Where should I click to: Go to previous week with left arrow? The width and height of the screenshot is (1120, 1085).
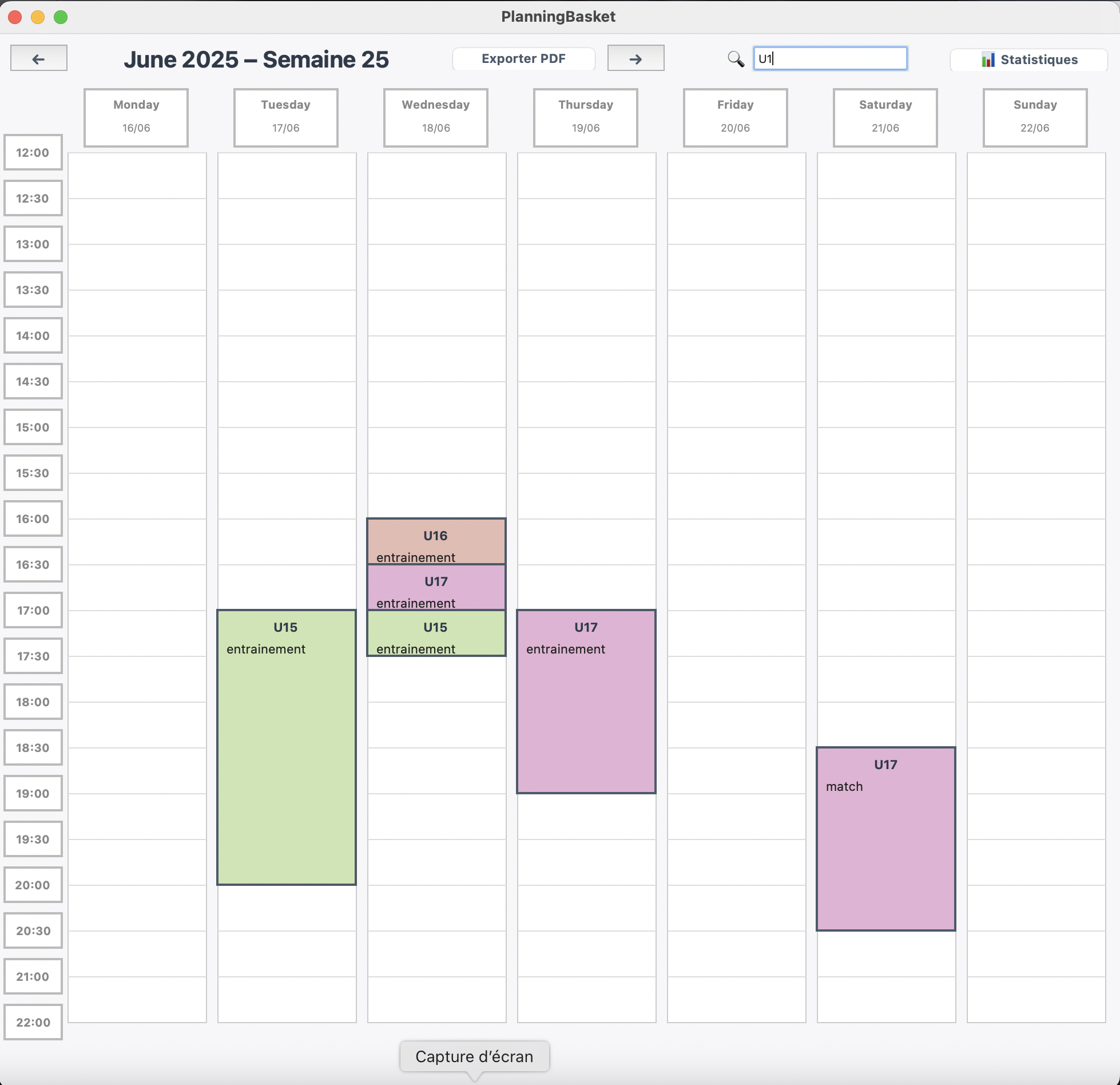click(x=39, y=58)
